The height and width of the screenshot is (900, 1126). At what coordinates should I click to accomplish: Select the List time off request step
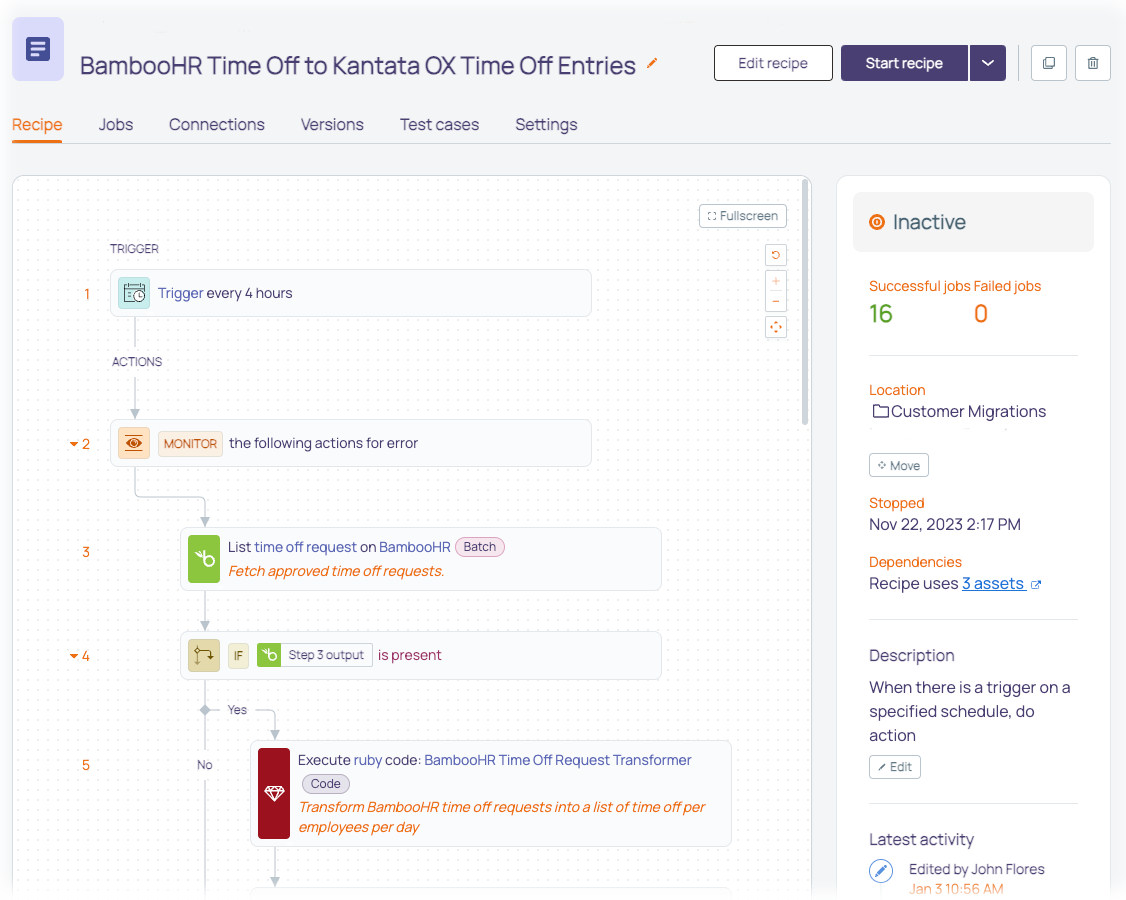(421, 559)
